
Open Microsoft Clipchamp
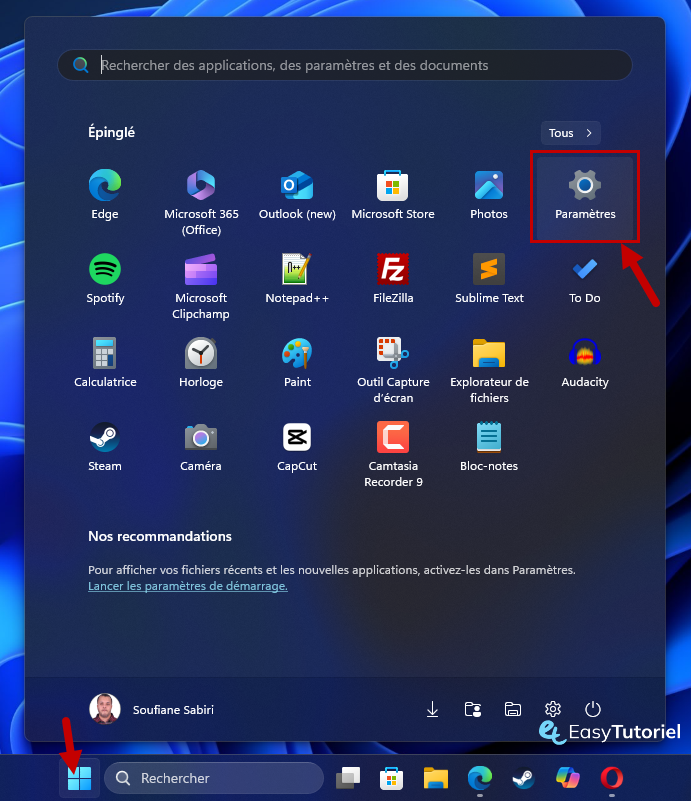201,286
